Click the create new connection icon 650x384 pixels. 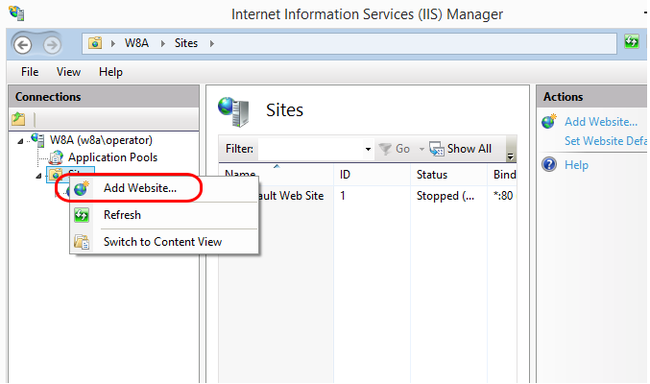18,119
